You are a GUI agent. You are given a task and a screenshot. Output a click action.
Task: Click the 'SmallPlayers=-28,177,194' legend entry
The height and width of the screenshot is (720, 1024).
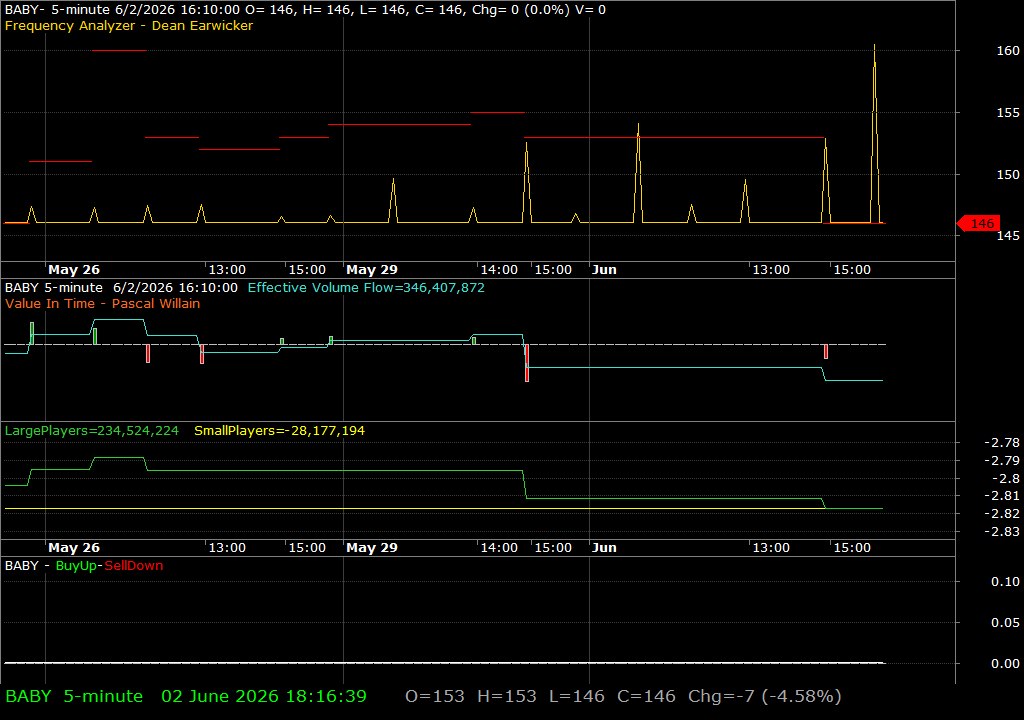point(280,431)
